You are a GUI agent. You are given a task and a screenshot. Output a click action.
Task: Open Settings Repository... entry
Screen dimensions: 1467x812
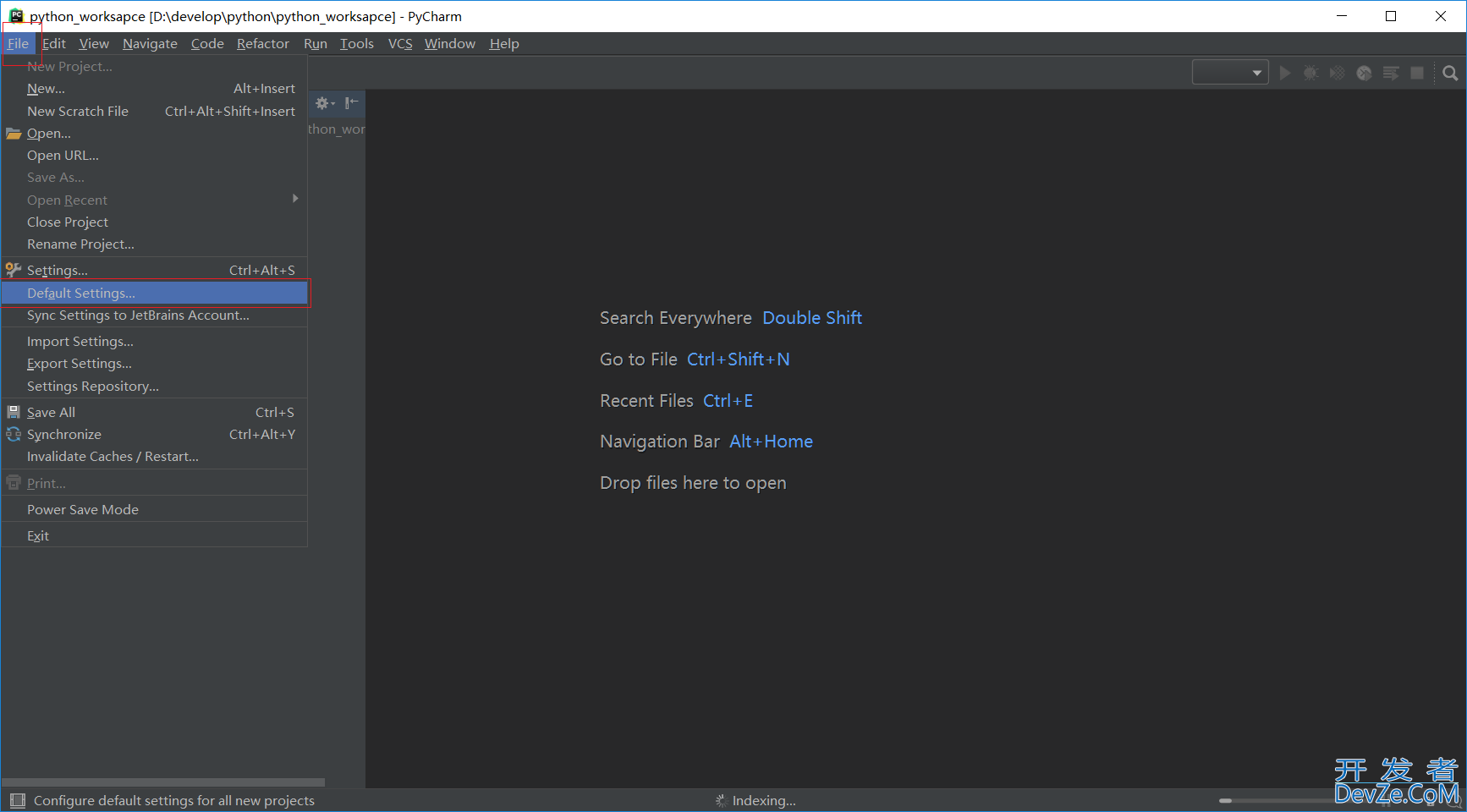click(155, 386)
